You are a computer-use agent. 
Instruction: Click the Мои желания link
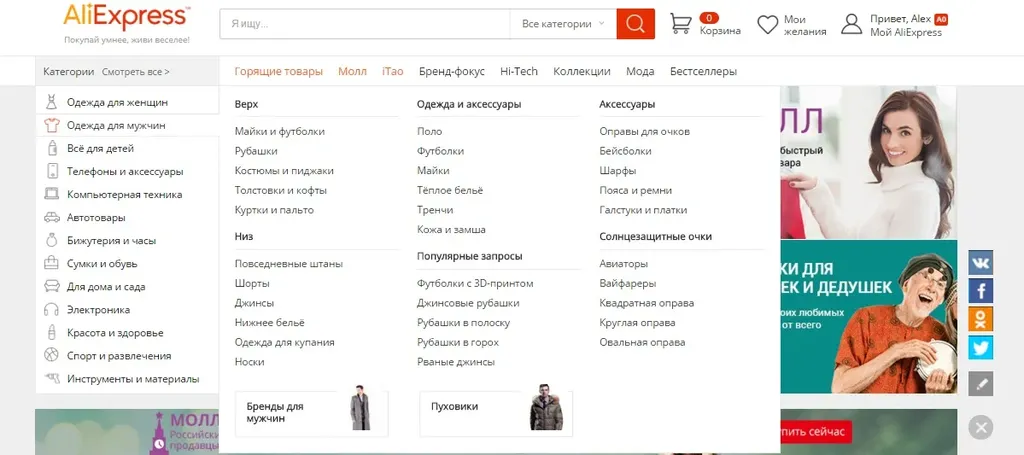805,25
